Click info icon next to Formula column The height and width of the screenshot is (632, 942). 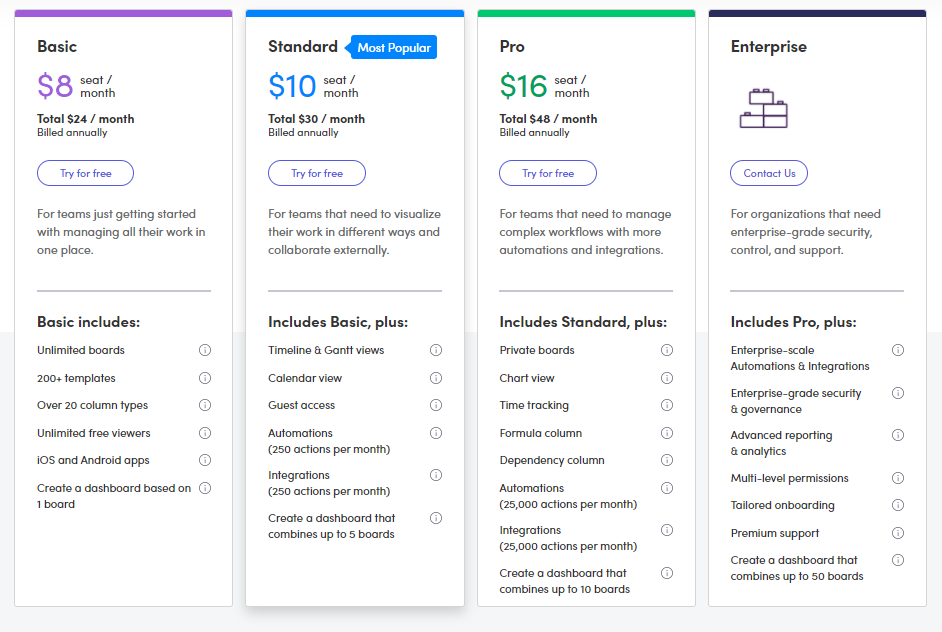tap(667, 433)
